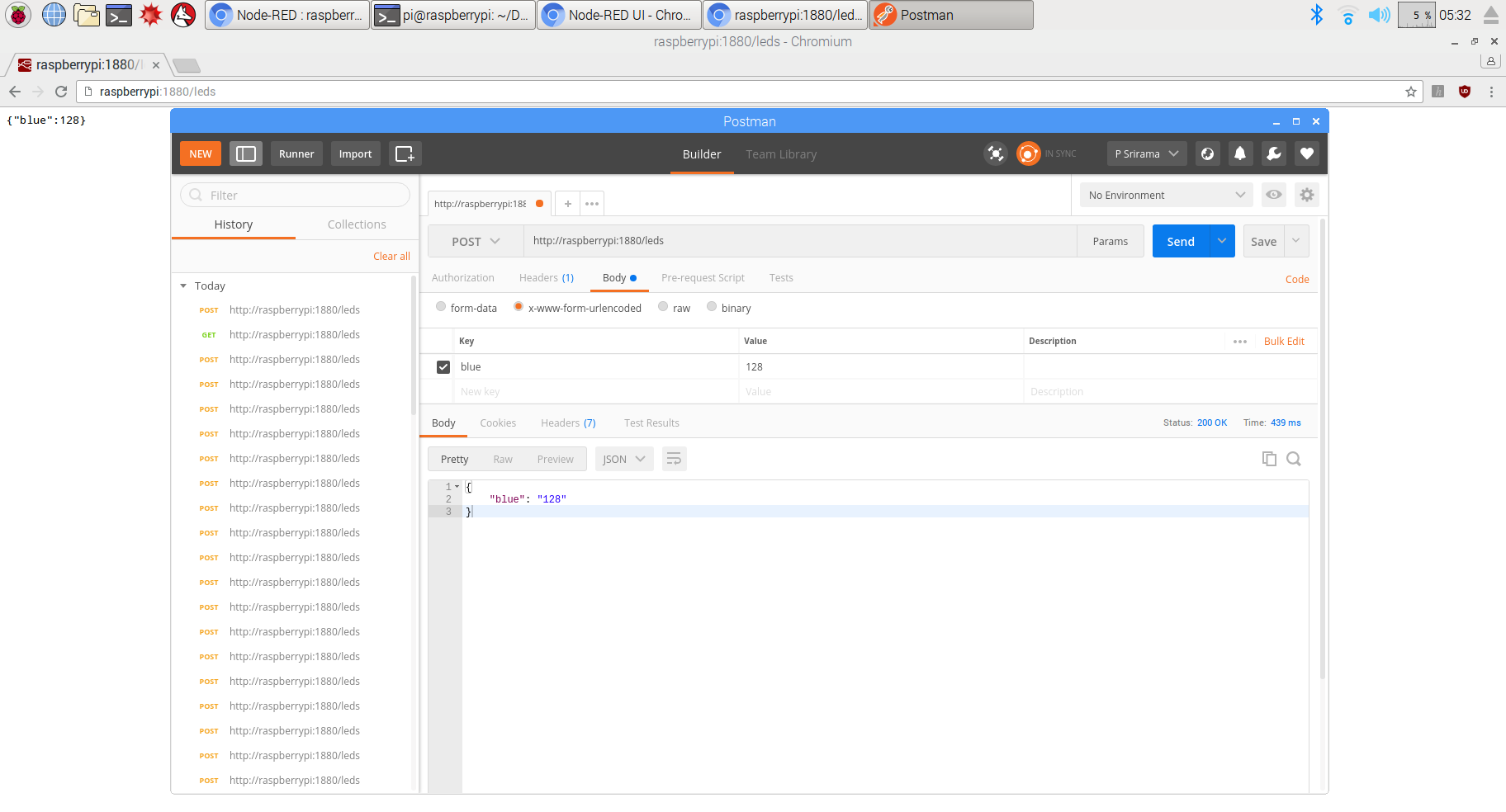Select the form-data radio button
Image resolution: width=1506 pixels, height=812 pixels.
[x=441, y=307]
